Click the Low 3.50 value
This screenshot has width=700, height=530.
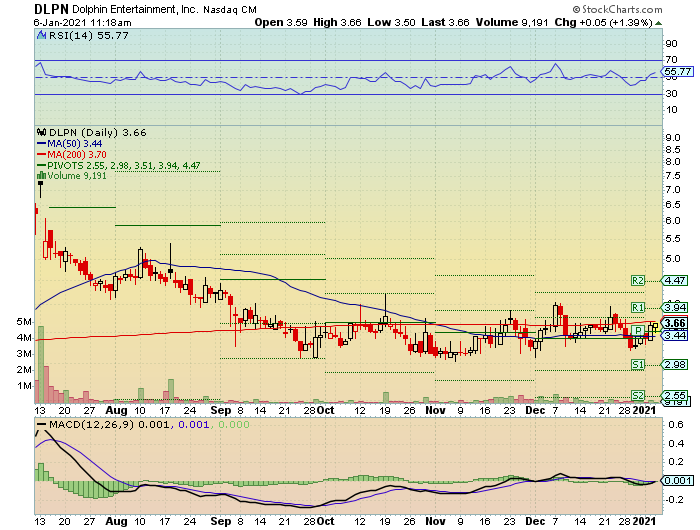[392, 23]
